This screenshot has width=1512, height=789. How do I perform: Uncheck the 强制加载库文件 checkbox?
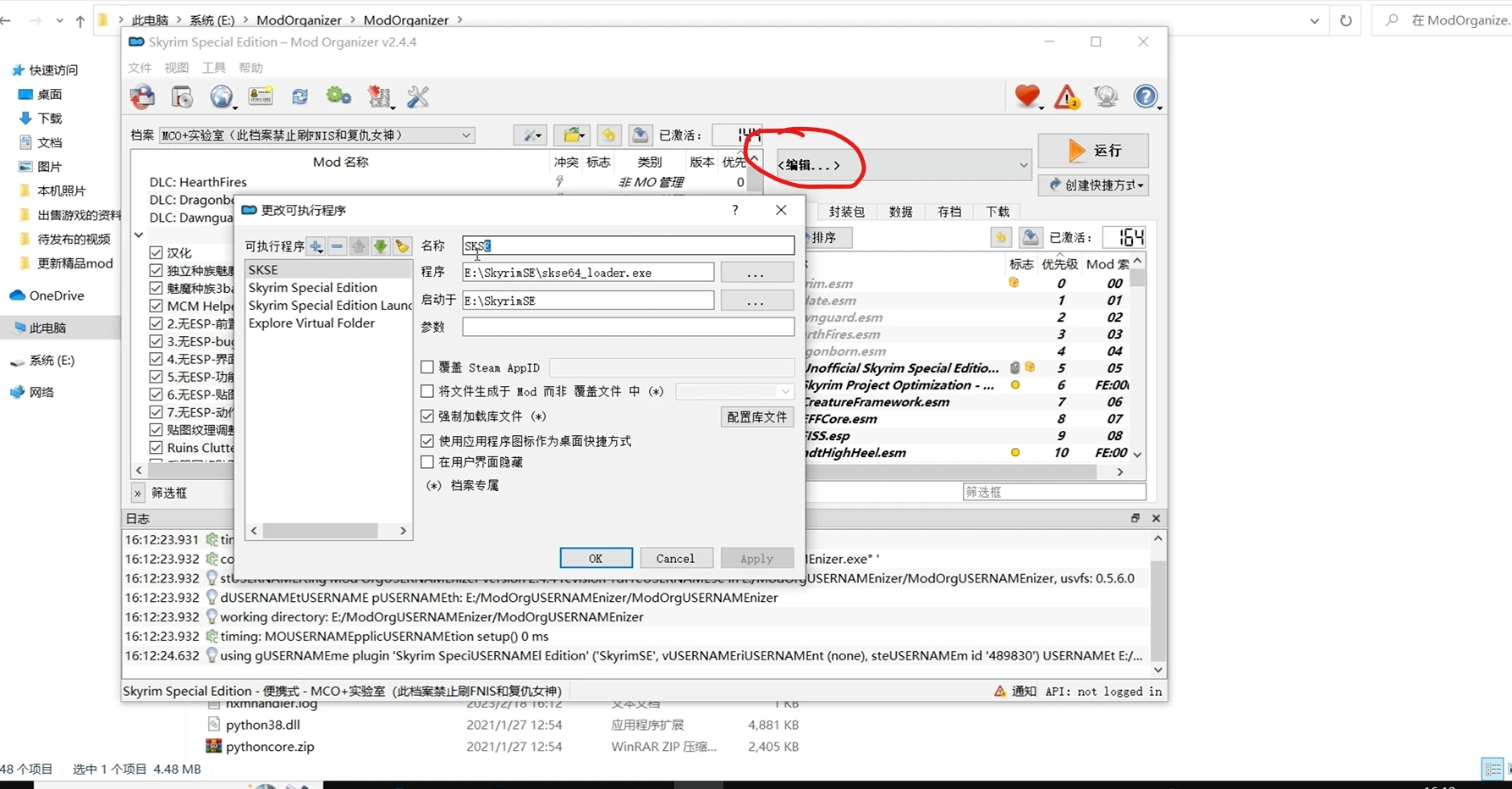(427, 417)
